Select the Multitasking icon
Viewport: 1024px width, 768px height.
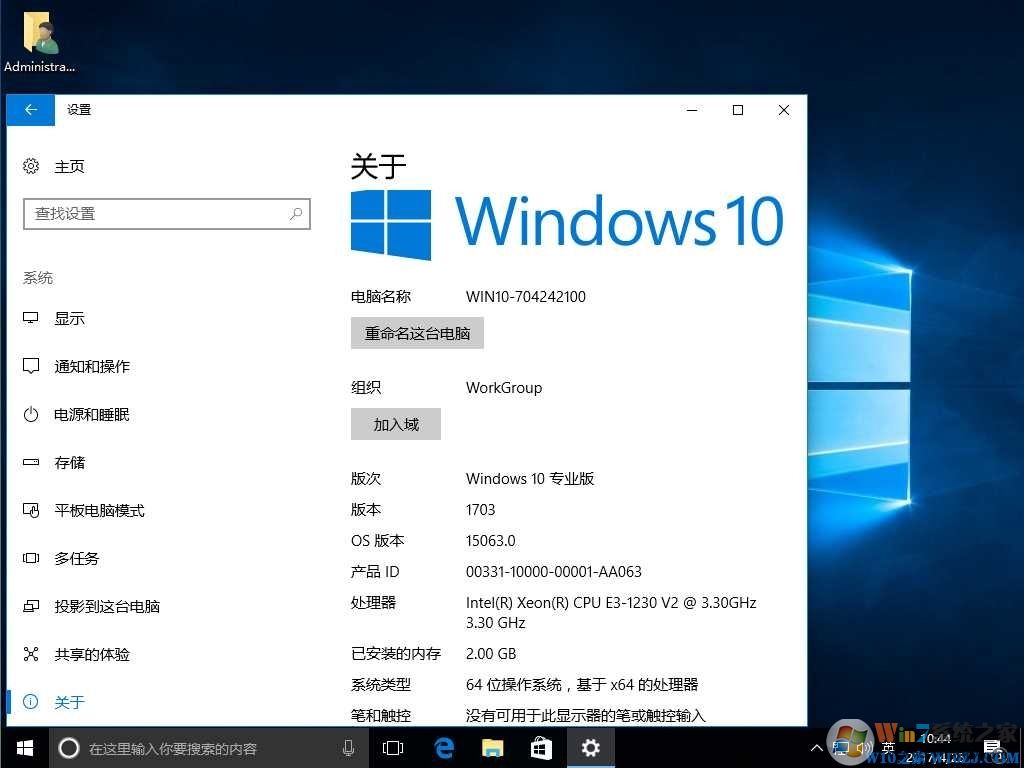31,558
